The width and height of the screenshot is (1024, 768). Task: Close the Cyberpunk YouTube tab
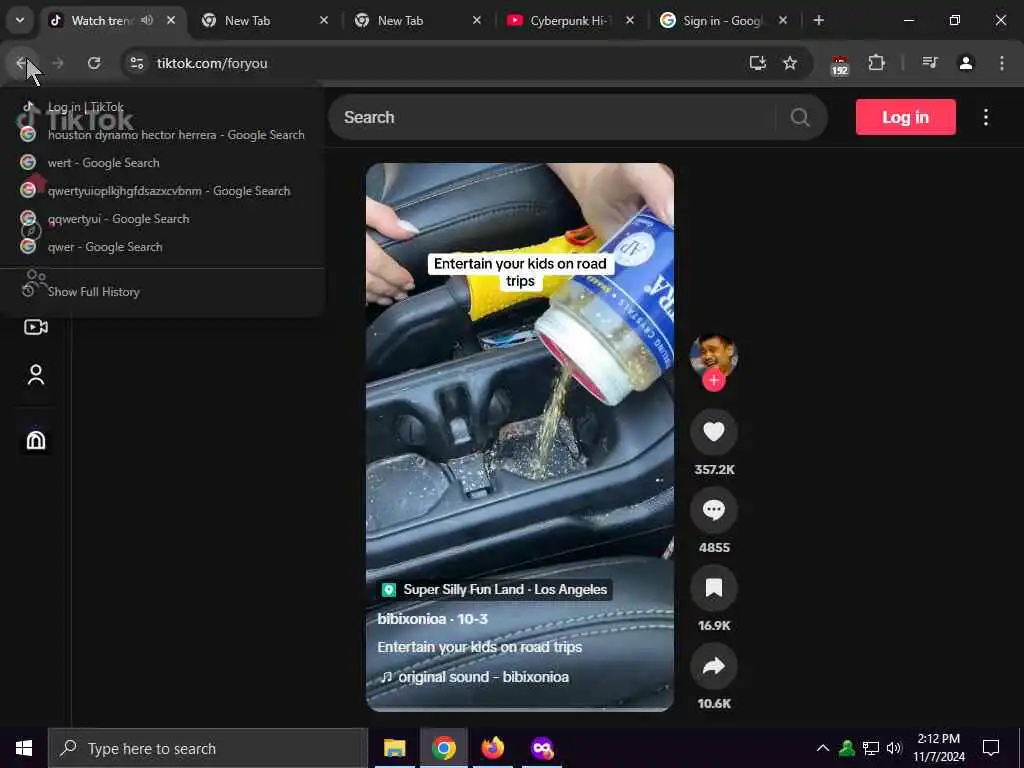click(630, 21)
